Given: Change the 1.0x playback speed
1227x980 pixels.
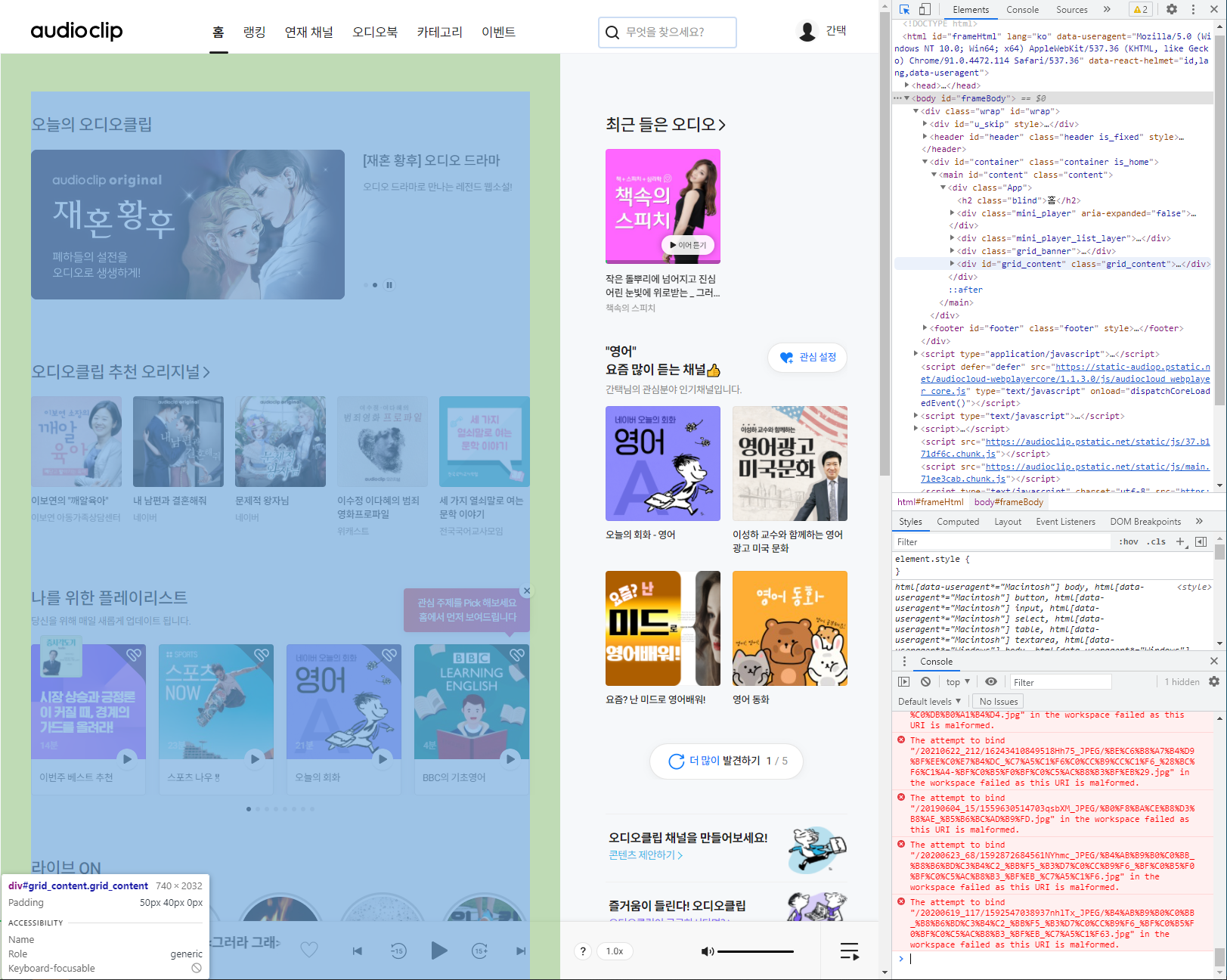Looking at the screenshot, I should point(615,951).
